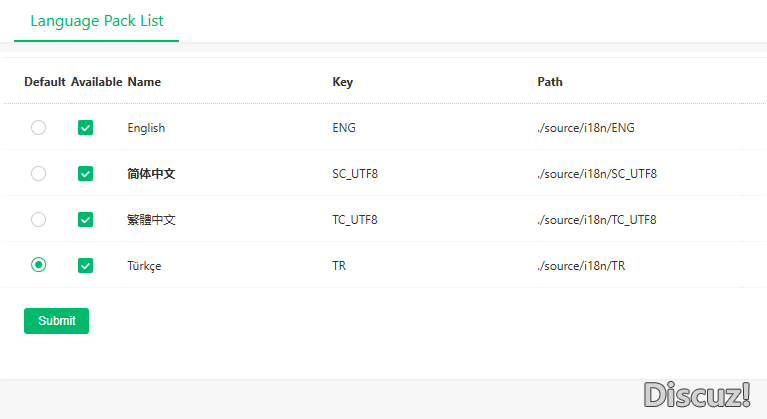Image resolution: width=767 pixels, height=419 pixels.
Task: Choose 繁體中文 default radio button
Action: pyautogui.click(x=38, y=220)
